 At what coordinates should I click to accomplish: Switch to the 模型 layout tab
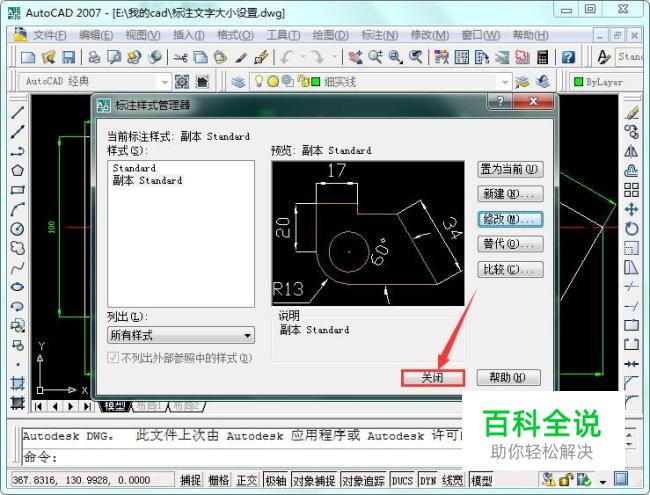tap(114, 406)
